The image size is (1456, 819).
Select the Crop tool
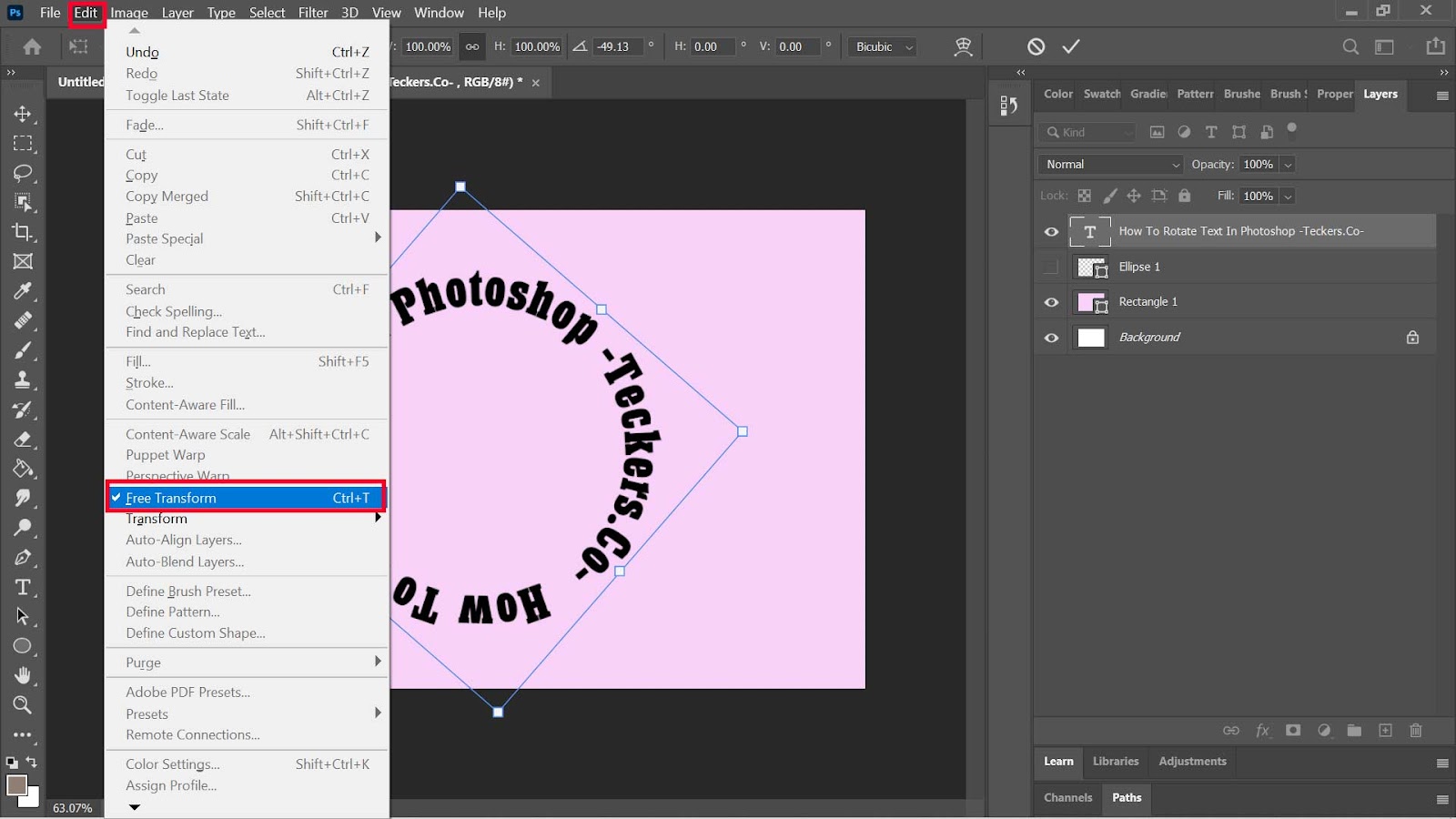(23, 232)
